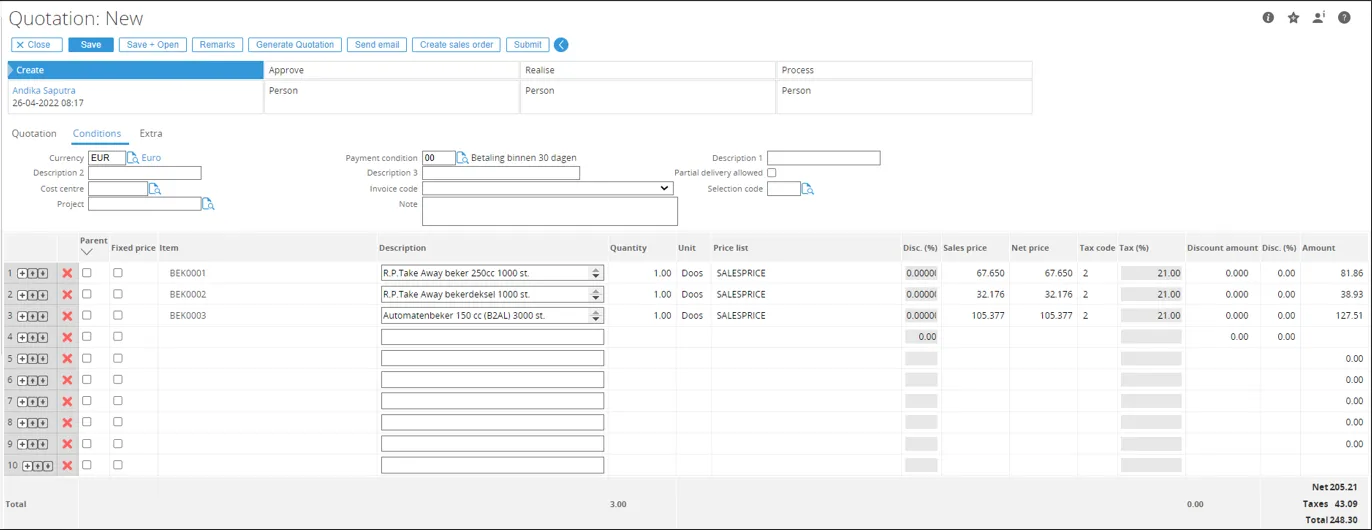Open the Andika Saputra creator link
Image resolution: width=1372 pixels, height=530 pixels.
pyautogui.click(x=44, y=91)
